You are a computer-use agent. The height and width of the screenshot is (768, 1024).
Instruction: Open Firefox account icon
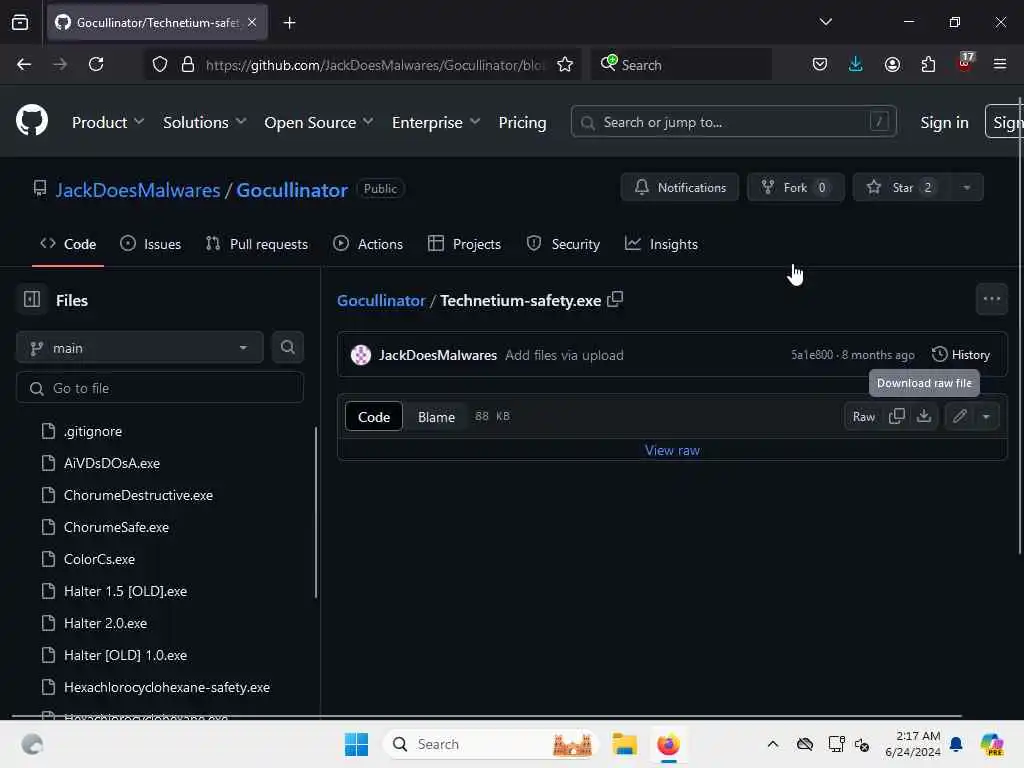[x=892, y=64]
